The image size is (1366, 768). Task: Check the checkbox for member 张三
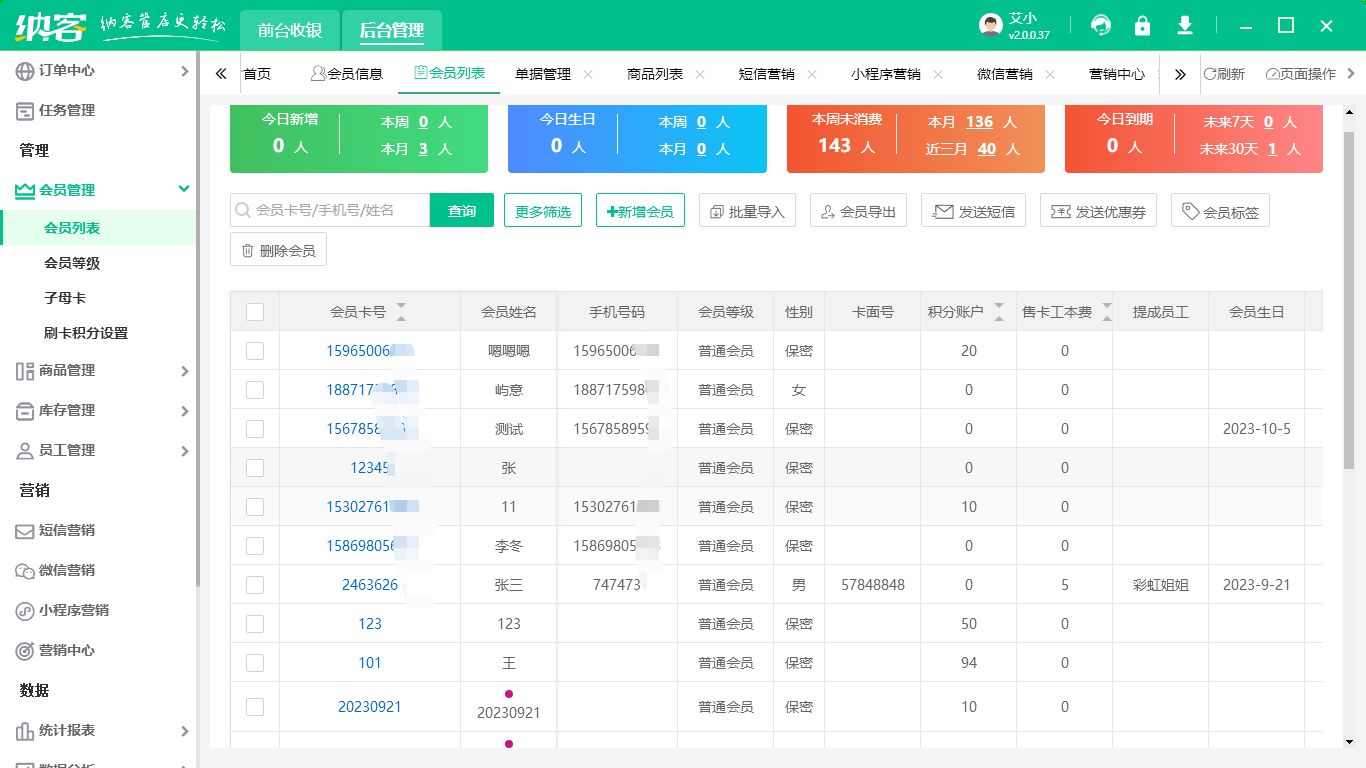[x=255, y=584]
